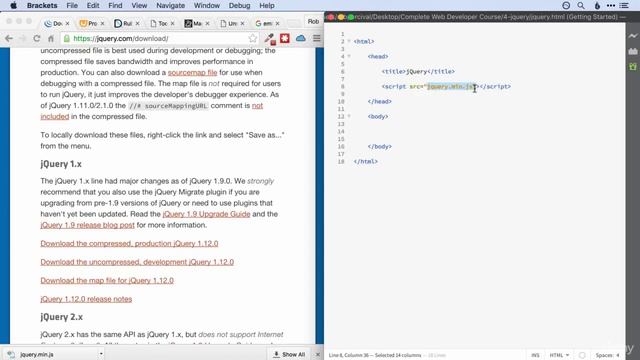
Task: Toggle the INS insert mode indicator
Action: click(535, 355)
